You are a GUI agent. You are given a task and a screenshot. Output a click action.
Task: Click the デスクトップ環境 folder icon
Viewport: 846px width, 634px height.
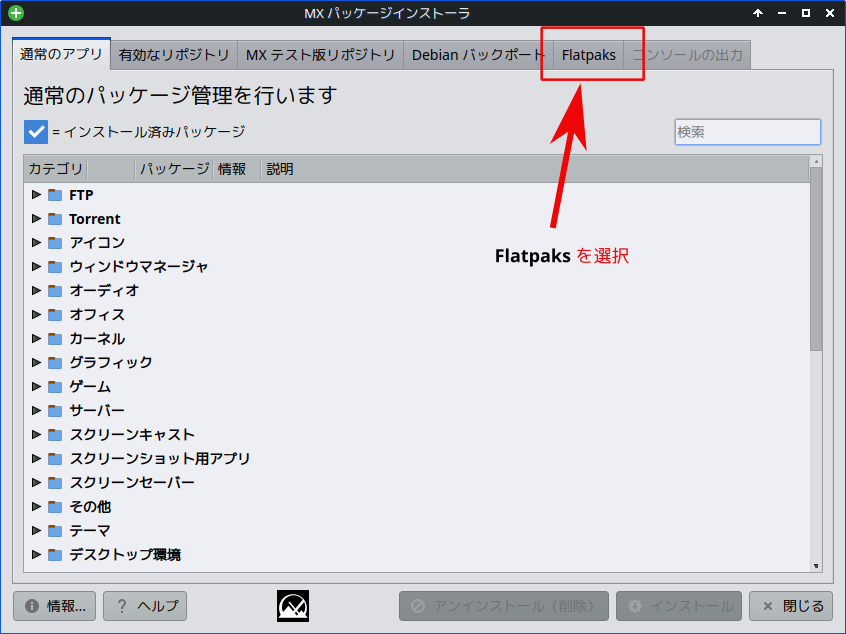tap(55, 555)
